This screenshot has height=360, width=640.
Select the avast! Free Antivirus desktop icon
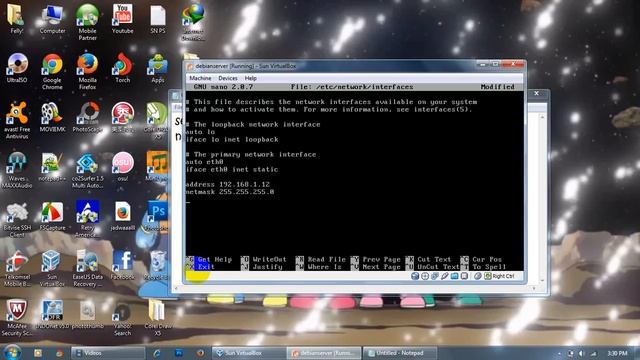17,121
